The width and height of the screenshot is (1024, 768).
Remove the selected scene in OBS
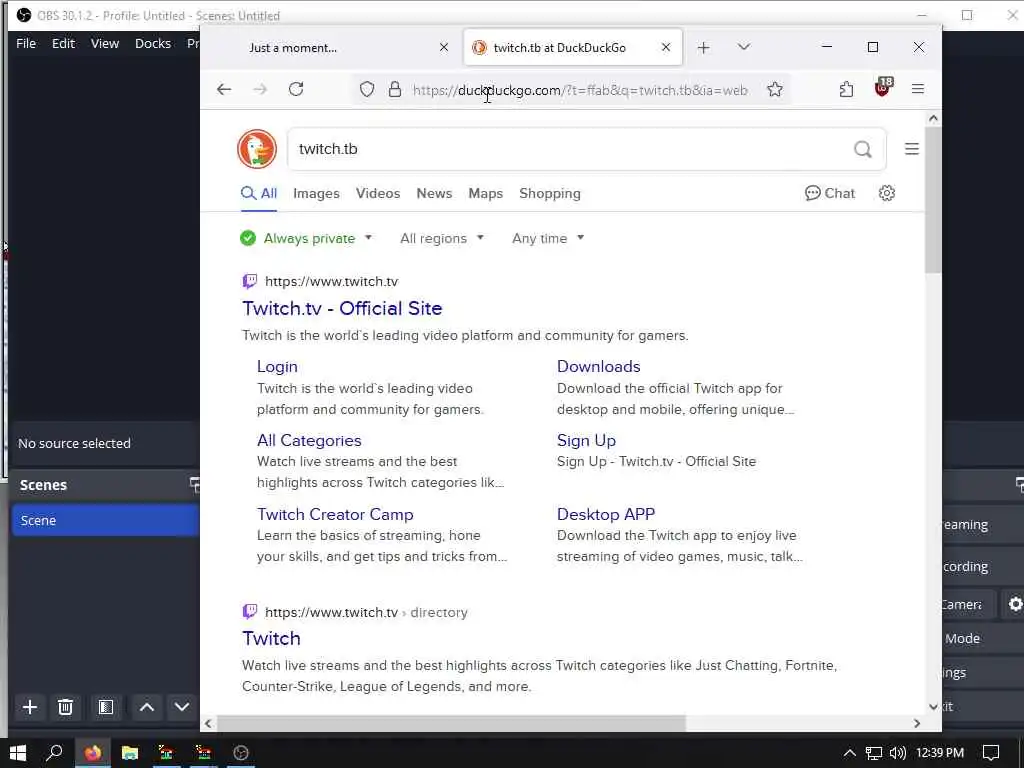[65, 707]
